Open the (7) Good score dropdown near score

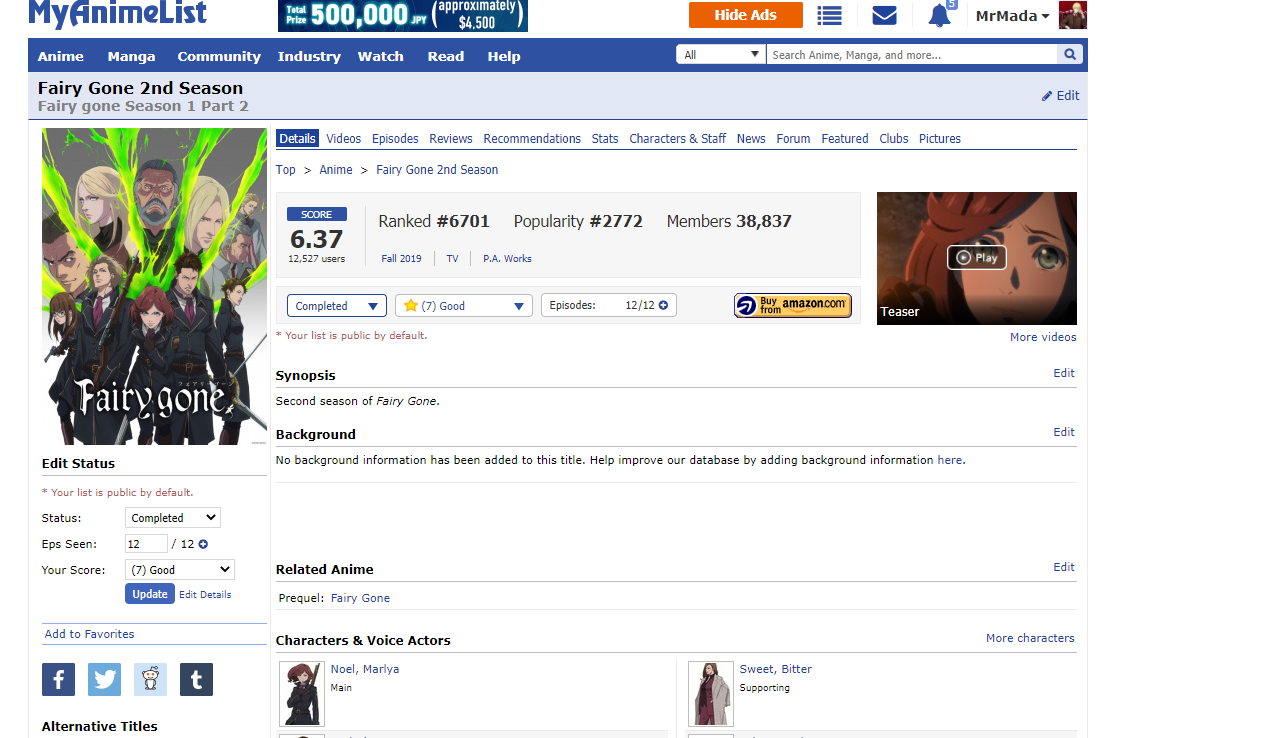(x=464, y=306)
